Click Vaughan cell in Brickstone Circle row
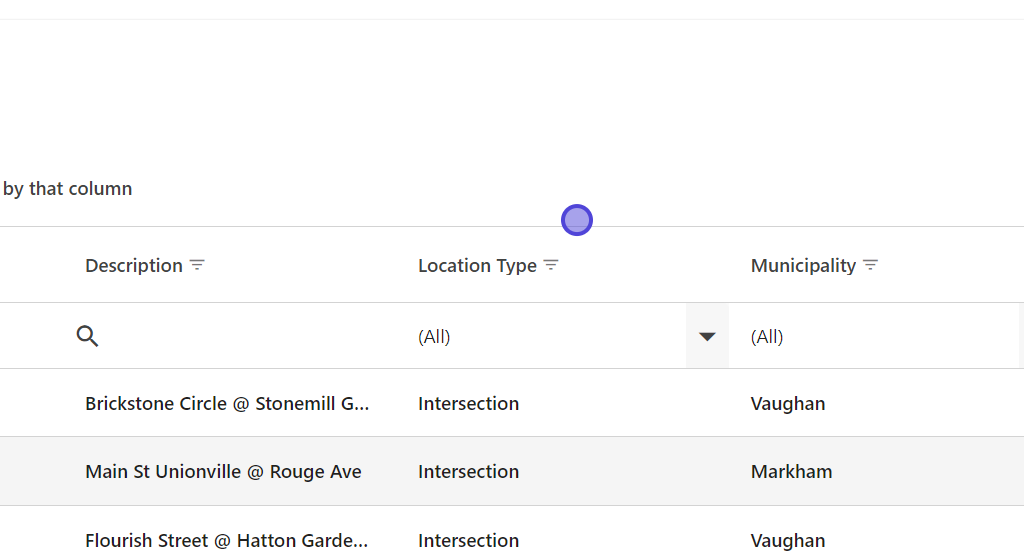 788,404
